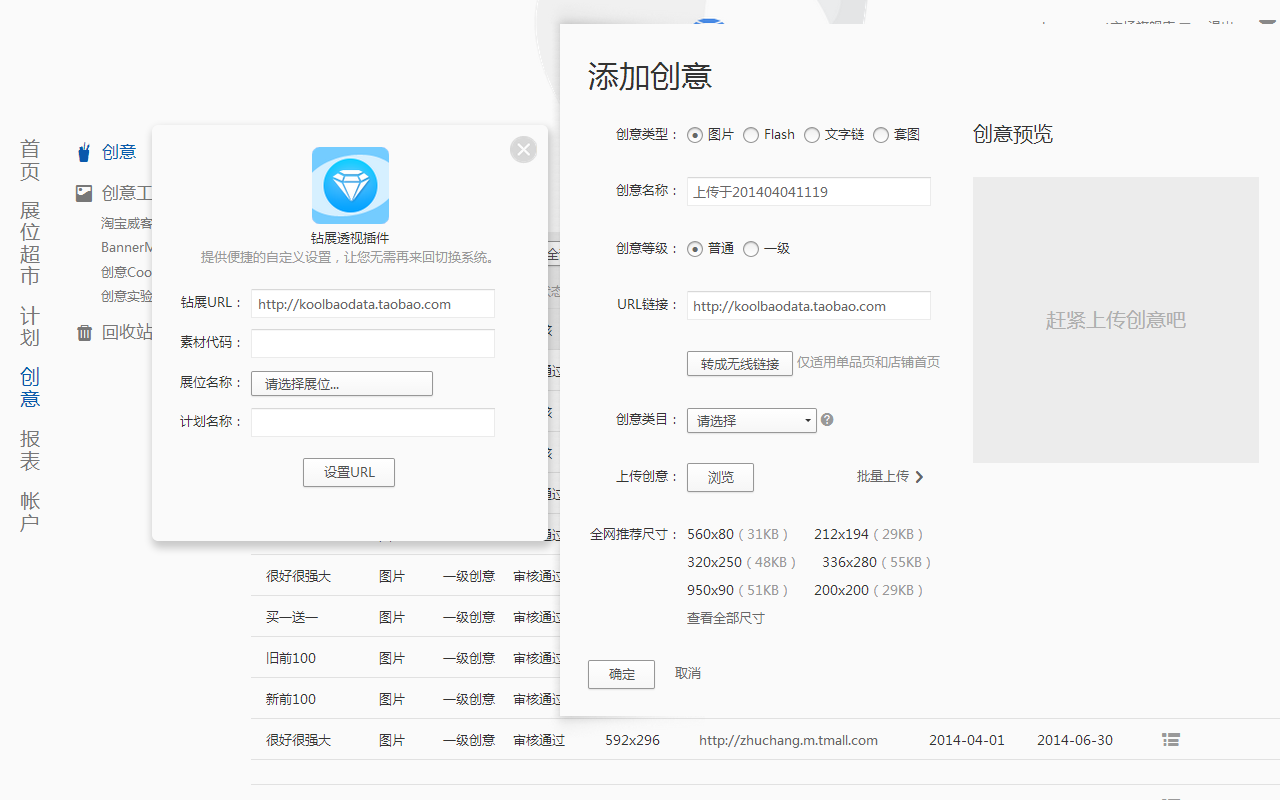Focus the 素材代码 input field
The width and height of the screenshot is (1280, 800).
coord(373,343)
